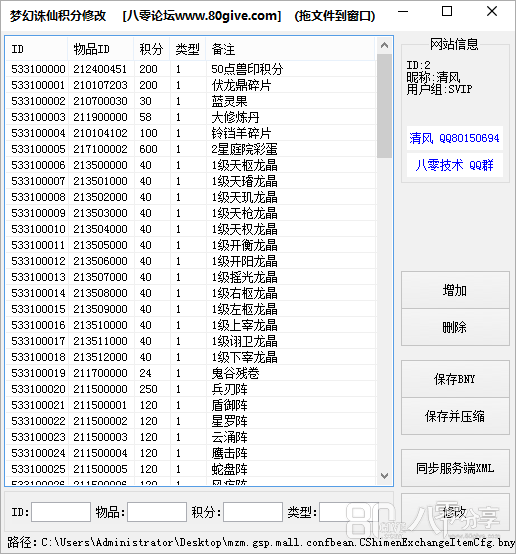Select row 鹰击阵
Screen dimensions: 516x554
coord(191,453)
